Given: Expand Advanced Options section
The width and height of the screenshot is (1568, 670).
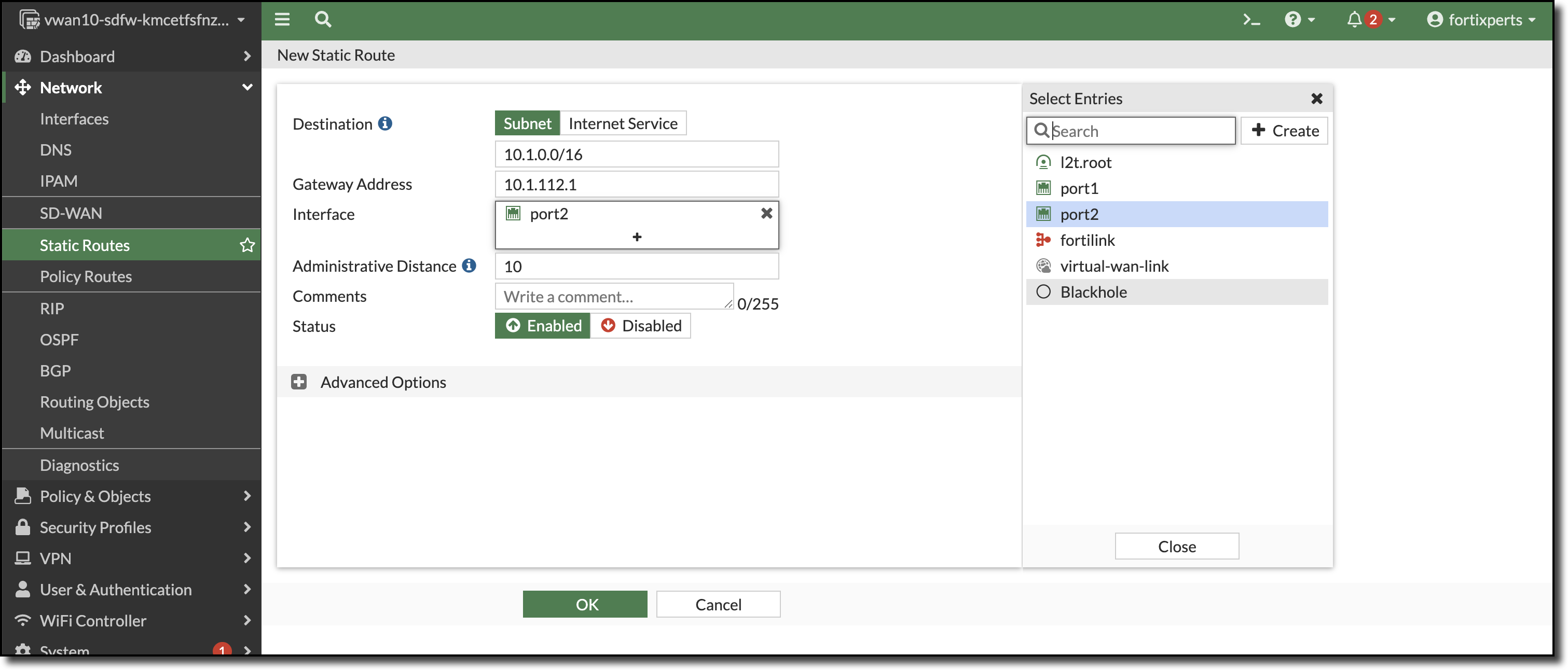Looking at the screenshot, I should (299, 382).
